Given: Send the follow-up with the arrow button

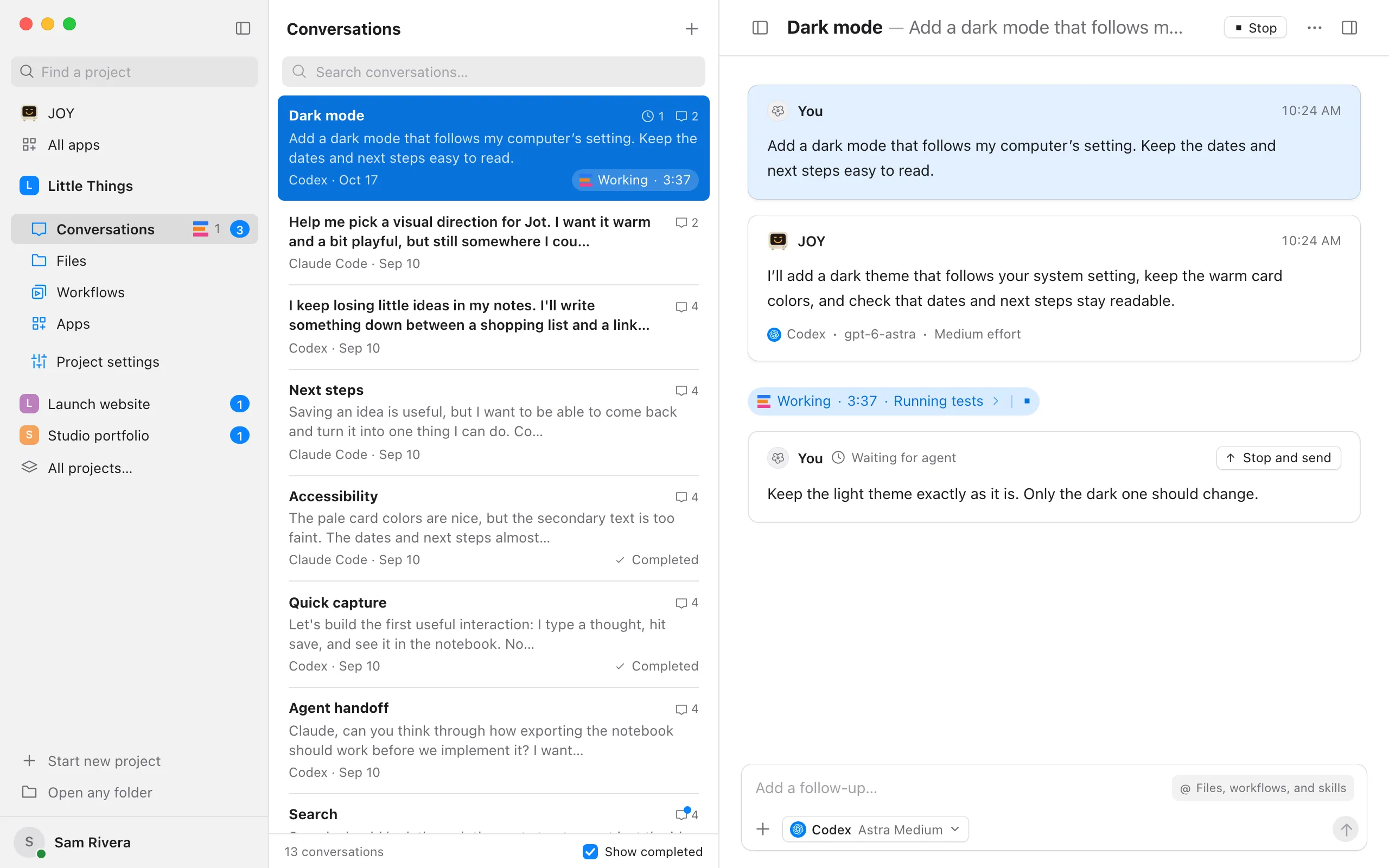Looking at the screenshot, I should (1346, 829).
